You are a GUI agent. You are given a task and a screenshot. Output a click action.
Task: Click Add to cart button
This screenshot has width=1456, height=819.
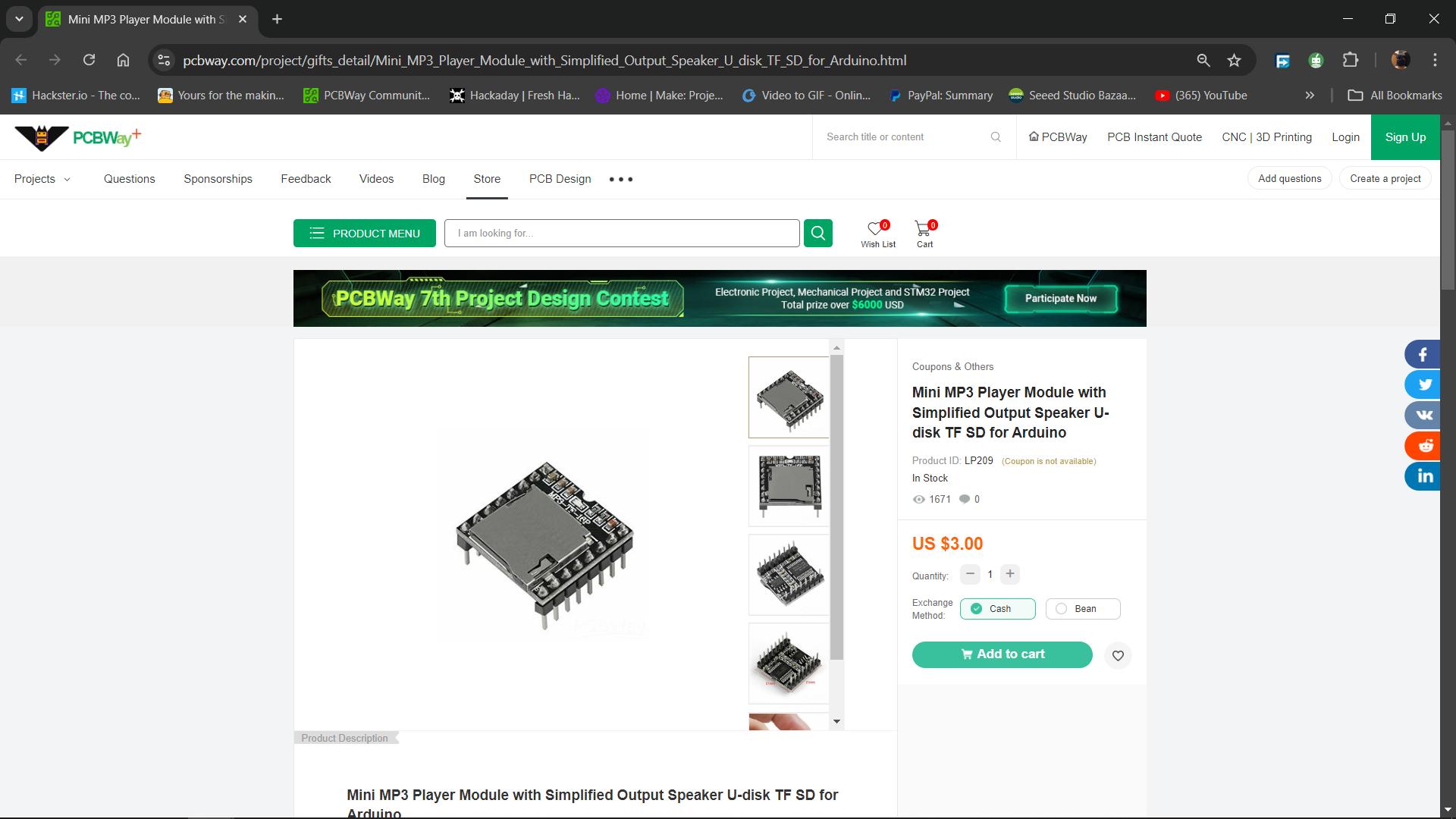pos(1003,655)
